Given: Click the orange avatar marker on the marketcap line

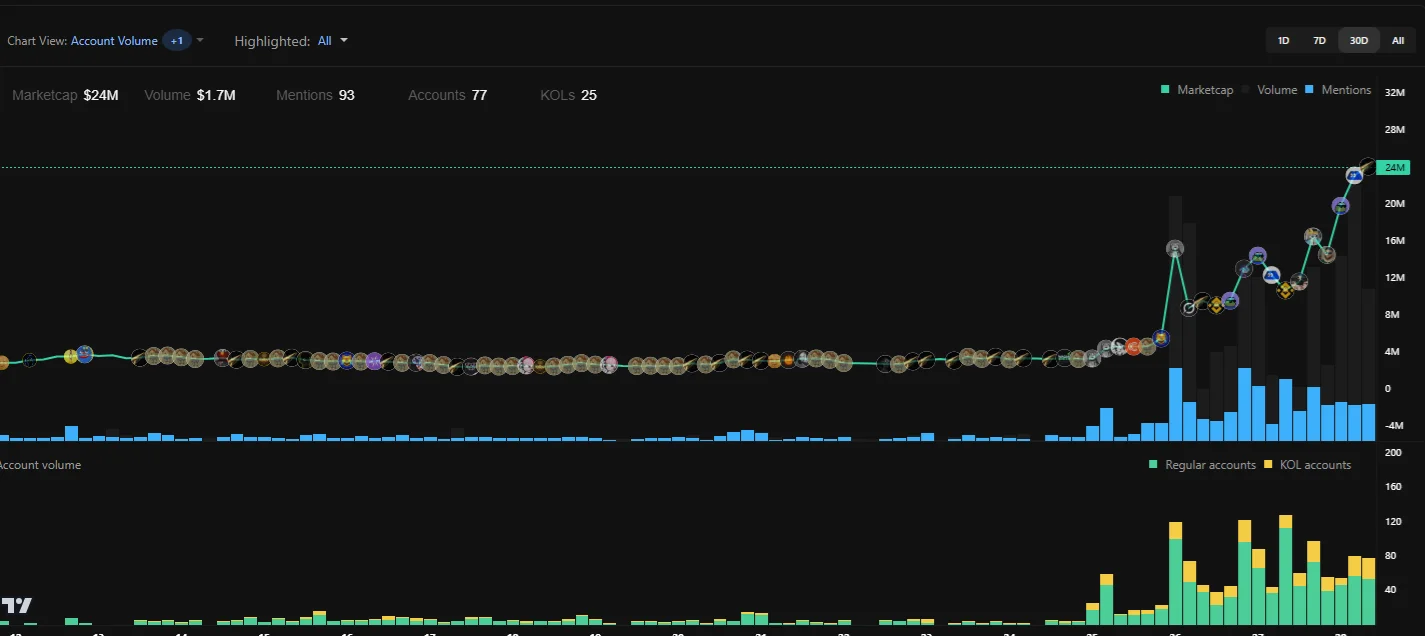Looking at the screenshot, I should (1133, 347).
